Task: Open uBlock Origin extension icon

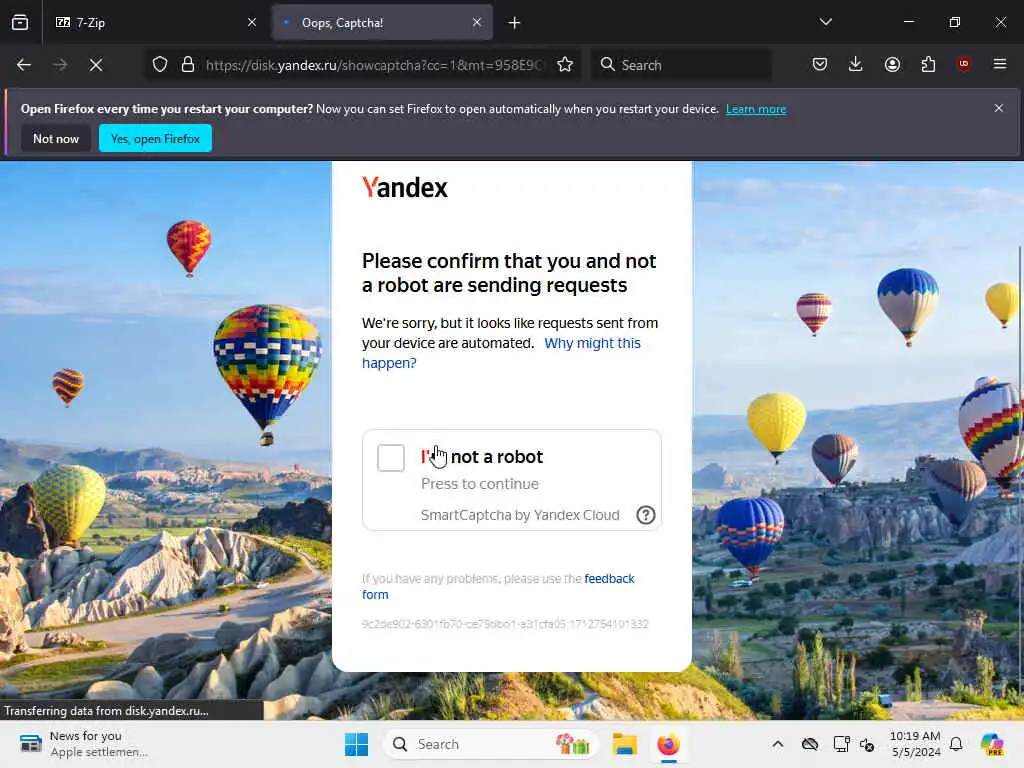Action: coord(963,64)
